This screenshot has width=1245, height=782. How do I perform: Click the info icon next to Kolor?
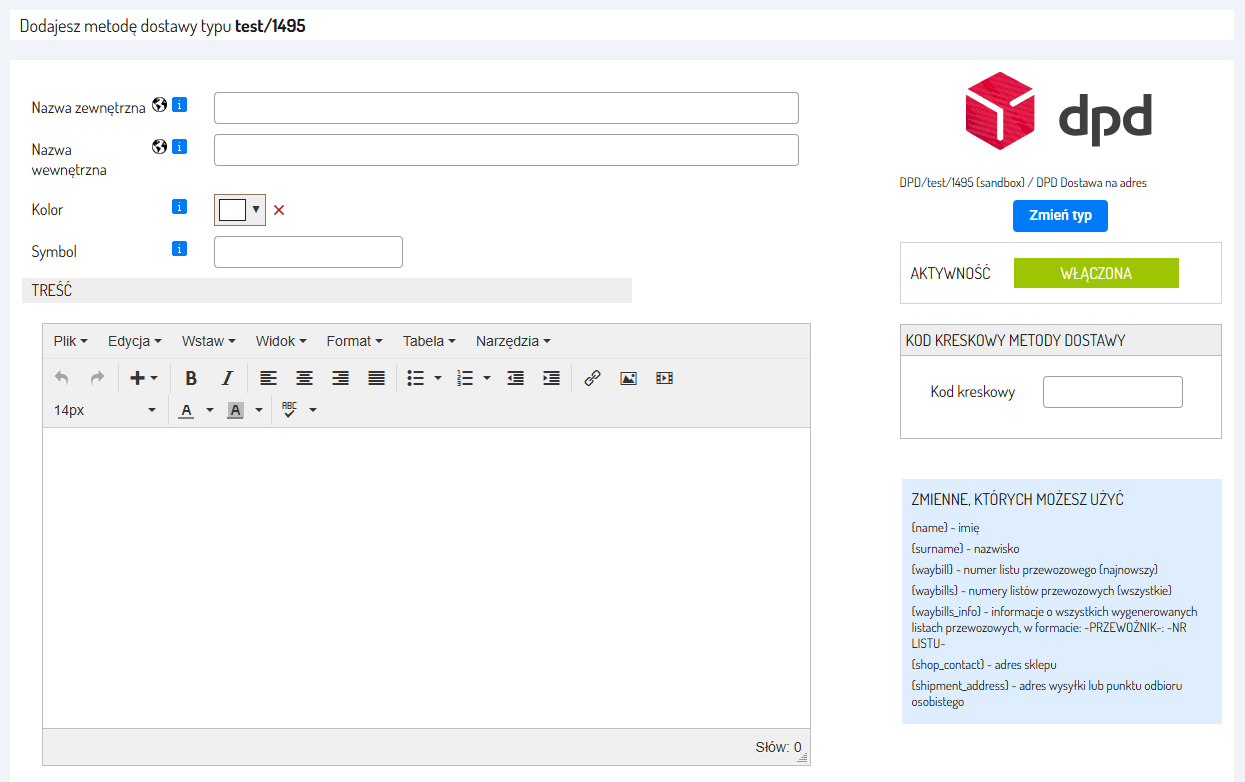click(x=179, y=207)
